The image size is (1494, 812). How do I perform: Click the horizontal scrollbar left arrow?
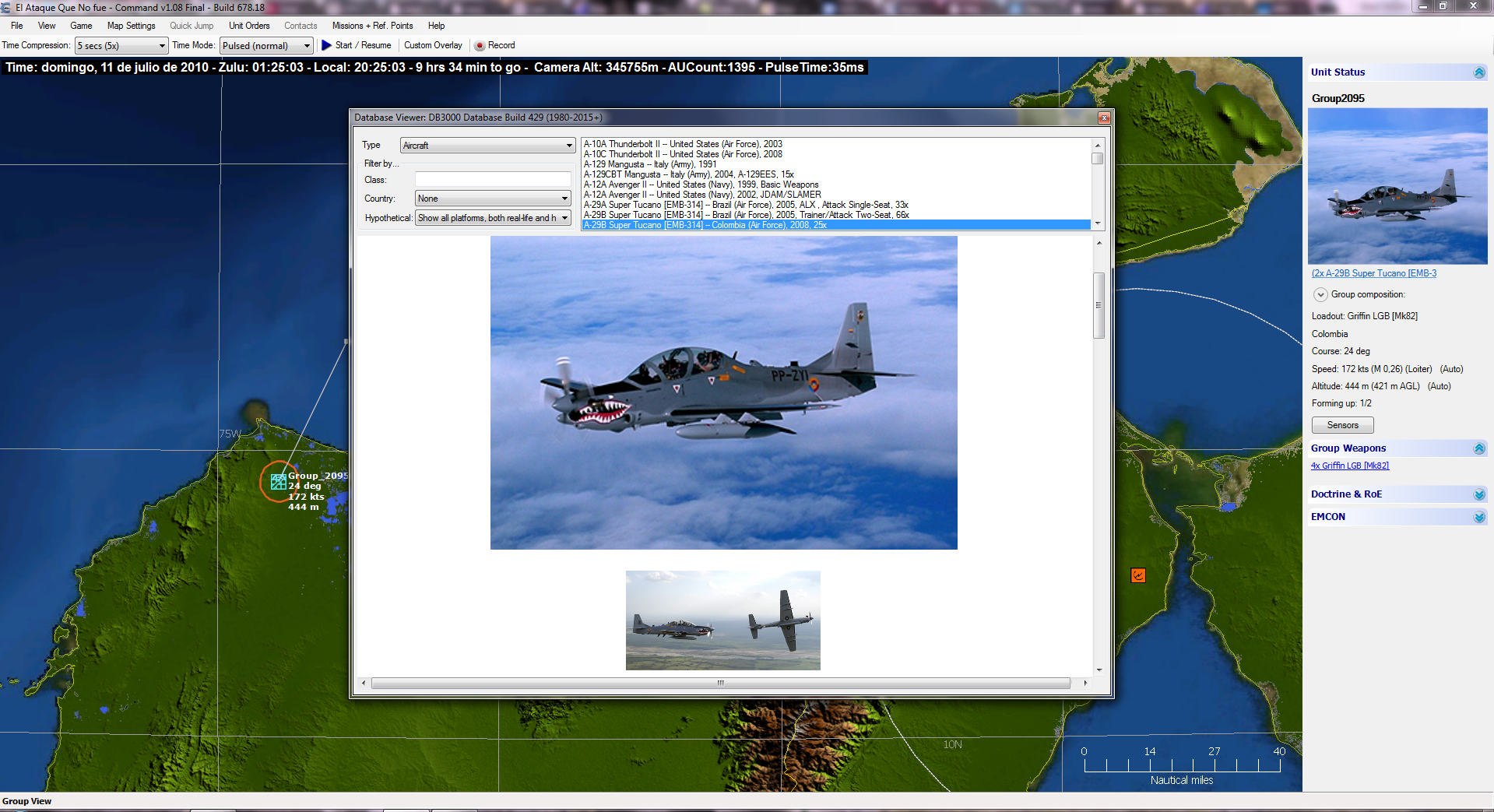364,683
